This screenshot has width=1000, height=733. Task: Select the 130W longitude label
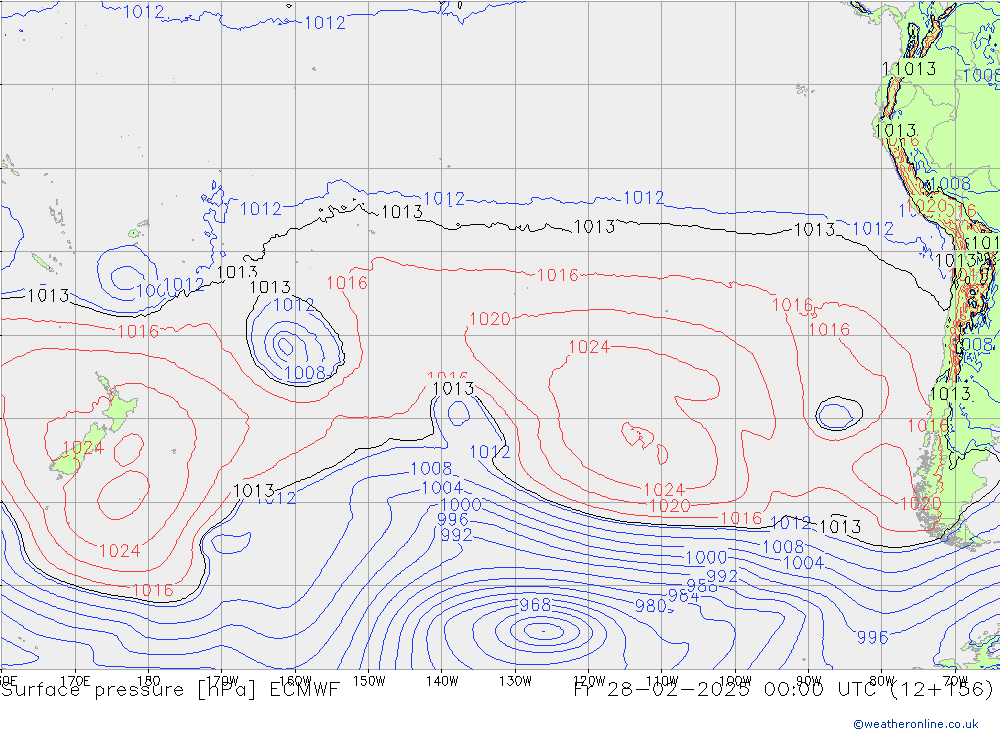tap(515, 681)
